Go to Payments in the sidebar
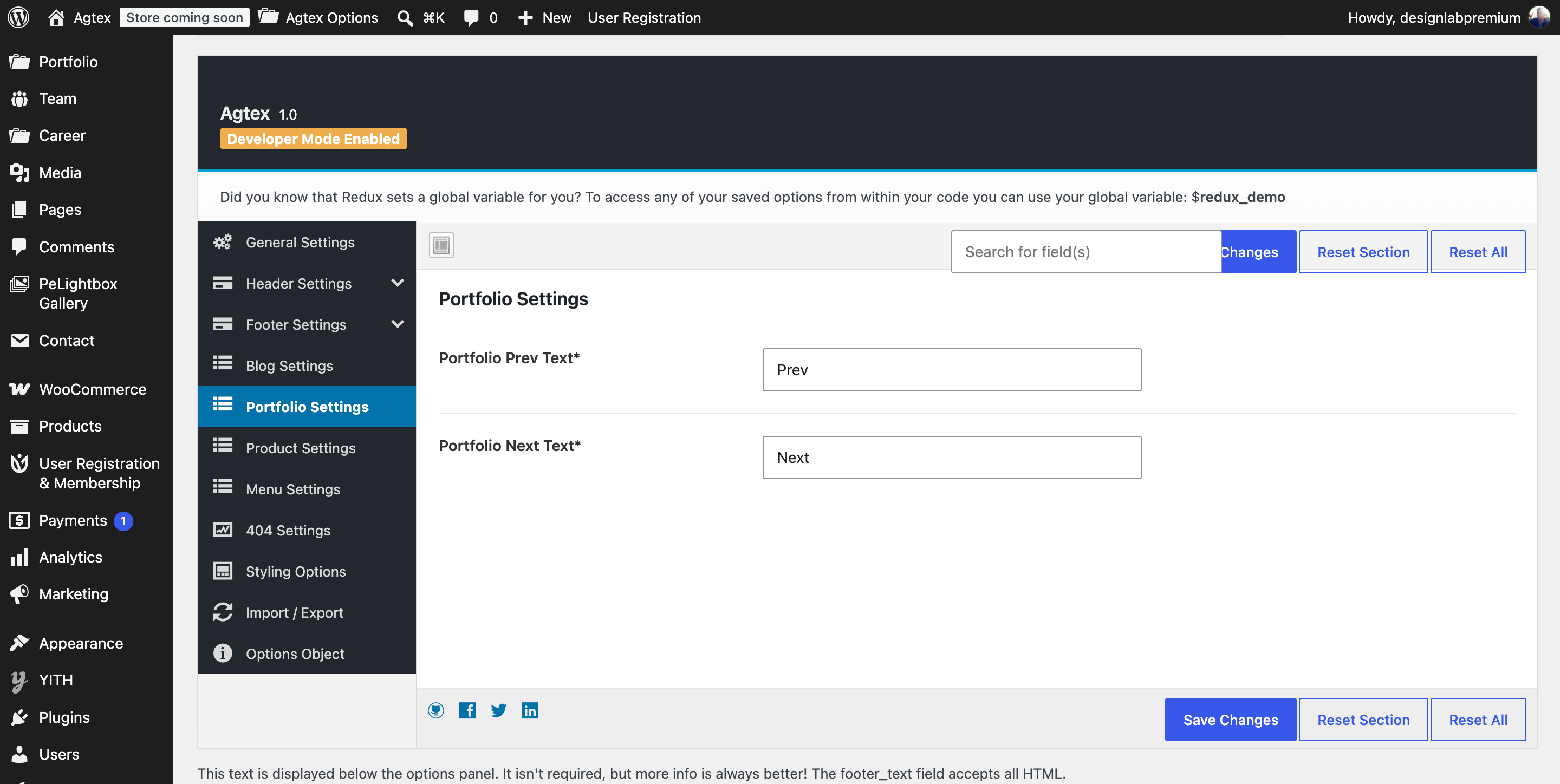 pos(87,521)
